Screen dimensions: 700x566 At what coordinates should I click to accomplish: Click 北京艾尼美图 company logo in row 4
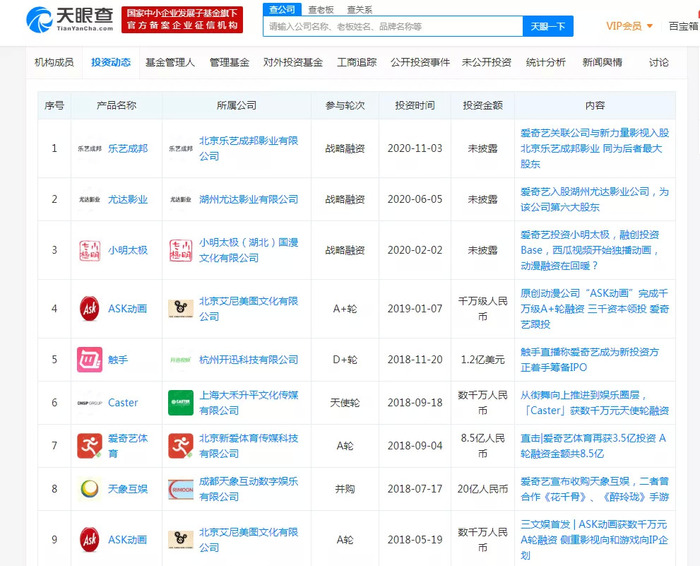point(181,308)
